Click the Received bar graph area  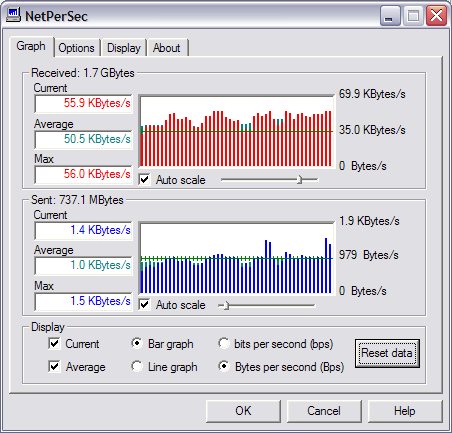click(237, 131)
